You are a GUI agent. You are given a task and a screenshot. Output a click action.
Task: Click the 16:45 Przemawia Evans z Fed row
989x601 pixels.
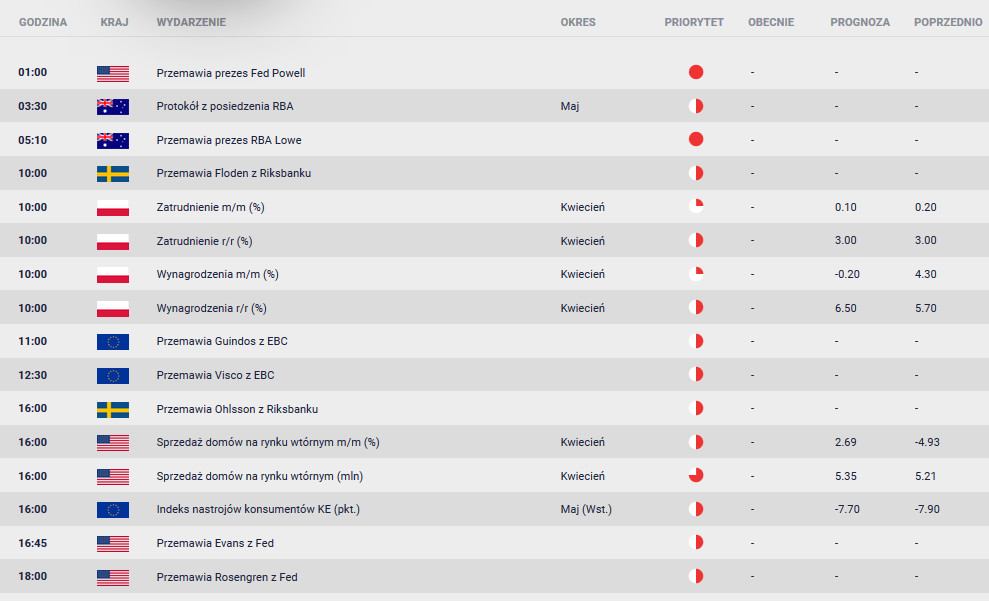[x=494, y=543]
